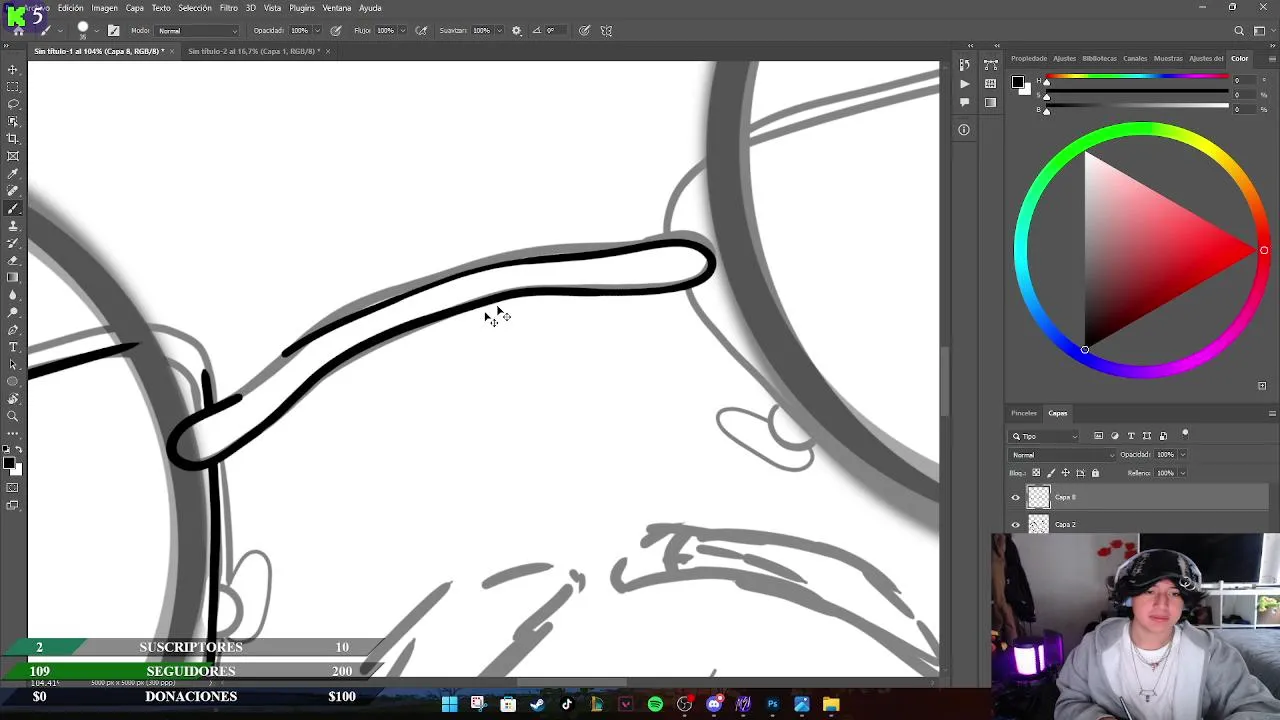
Task: Toggle lock all padlock icon
Action: tap(1095, 473)
